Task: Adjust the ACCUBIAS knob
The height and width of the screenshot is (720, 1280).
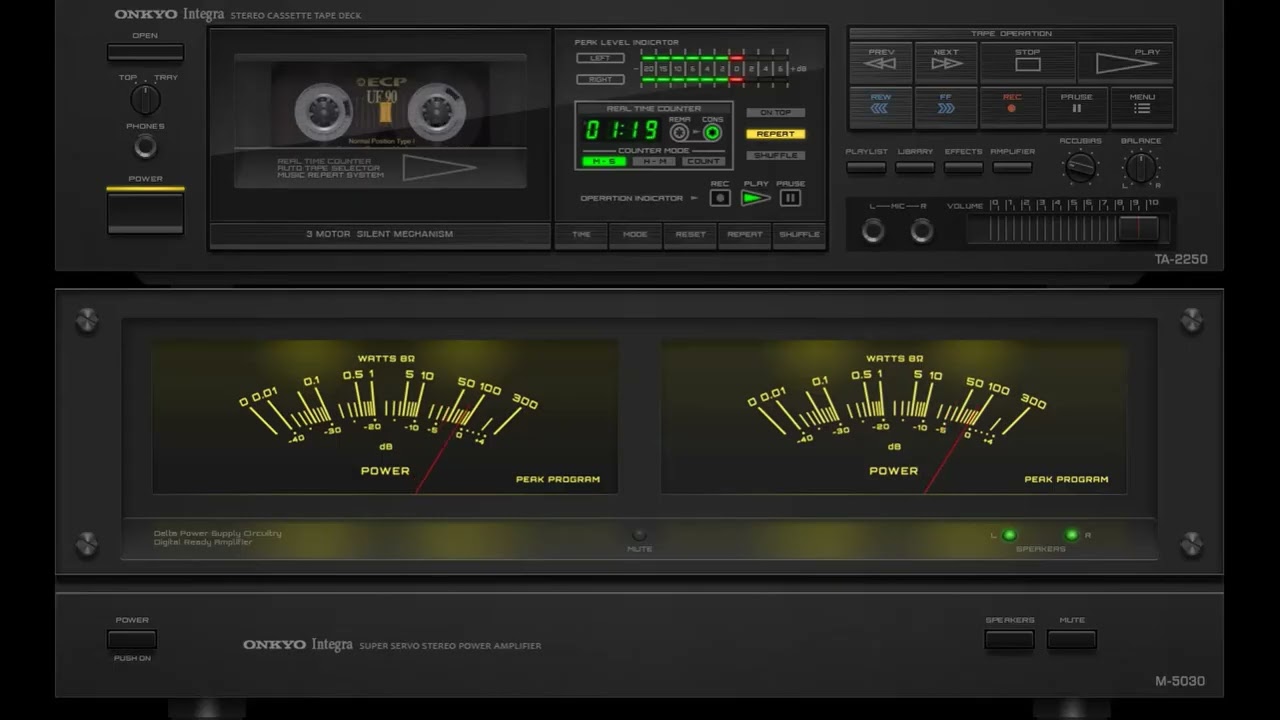Action: click(x=1080, y=167)
